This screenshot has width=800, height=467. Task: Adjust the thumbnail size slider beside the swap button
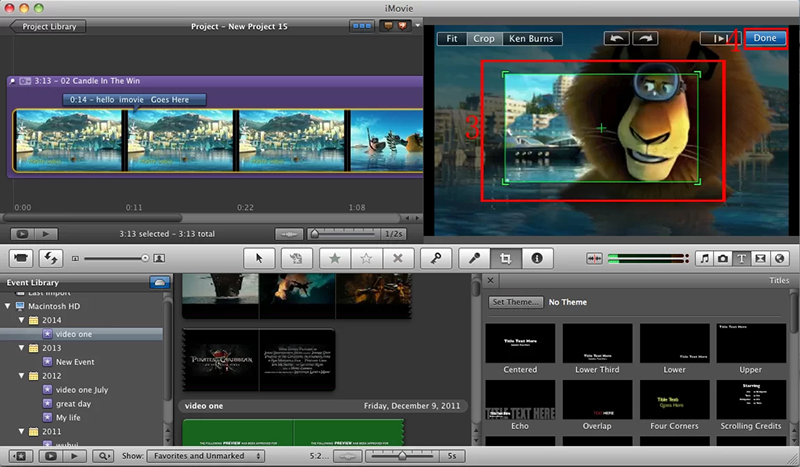pyautogui.click(x=116, y=259)
